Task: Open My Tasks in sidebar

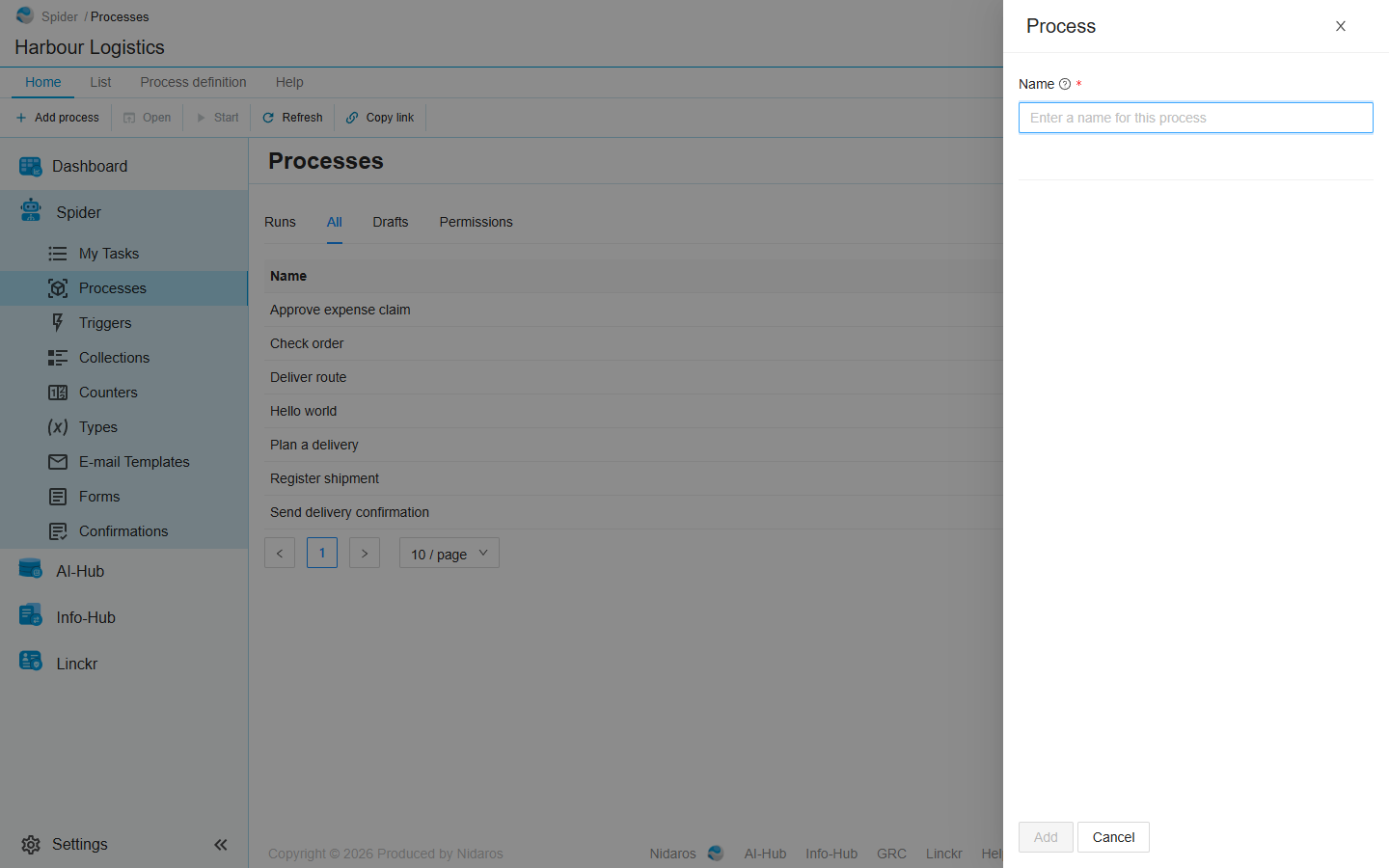Action: coord(123,254)
